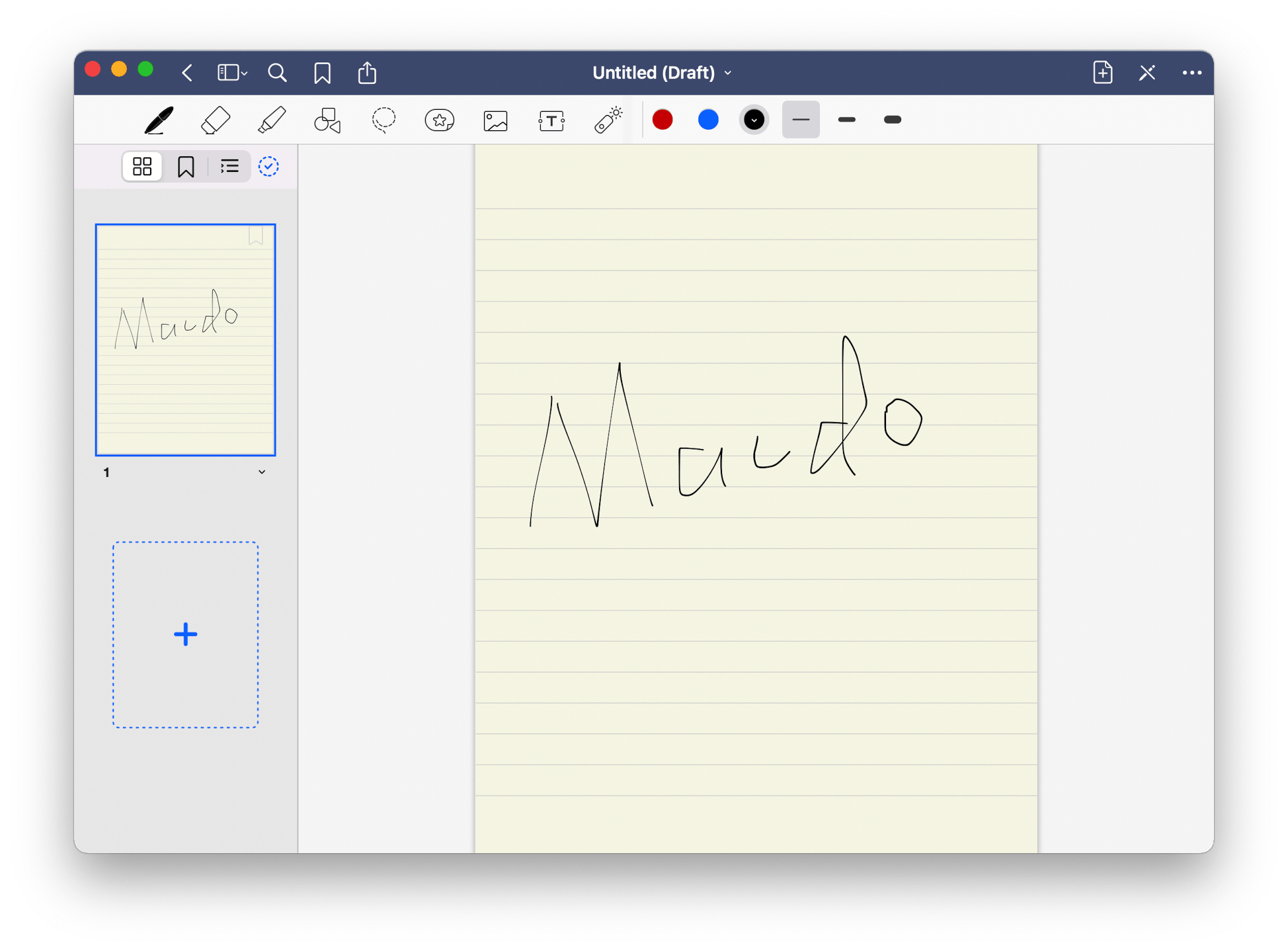
Task: Select the Eraser tool
Action: [215, 120]
